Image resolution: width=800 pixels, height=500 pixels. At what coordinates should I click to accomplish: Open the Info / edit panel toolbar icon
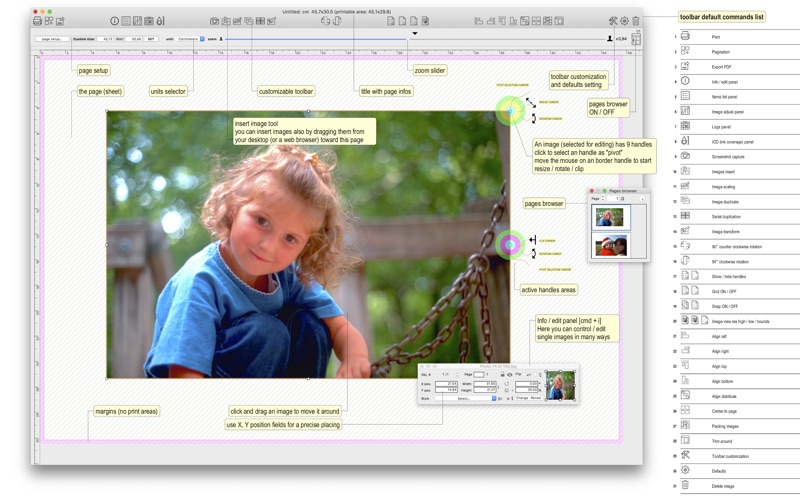[115, 21]
